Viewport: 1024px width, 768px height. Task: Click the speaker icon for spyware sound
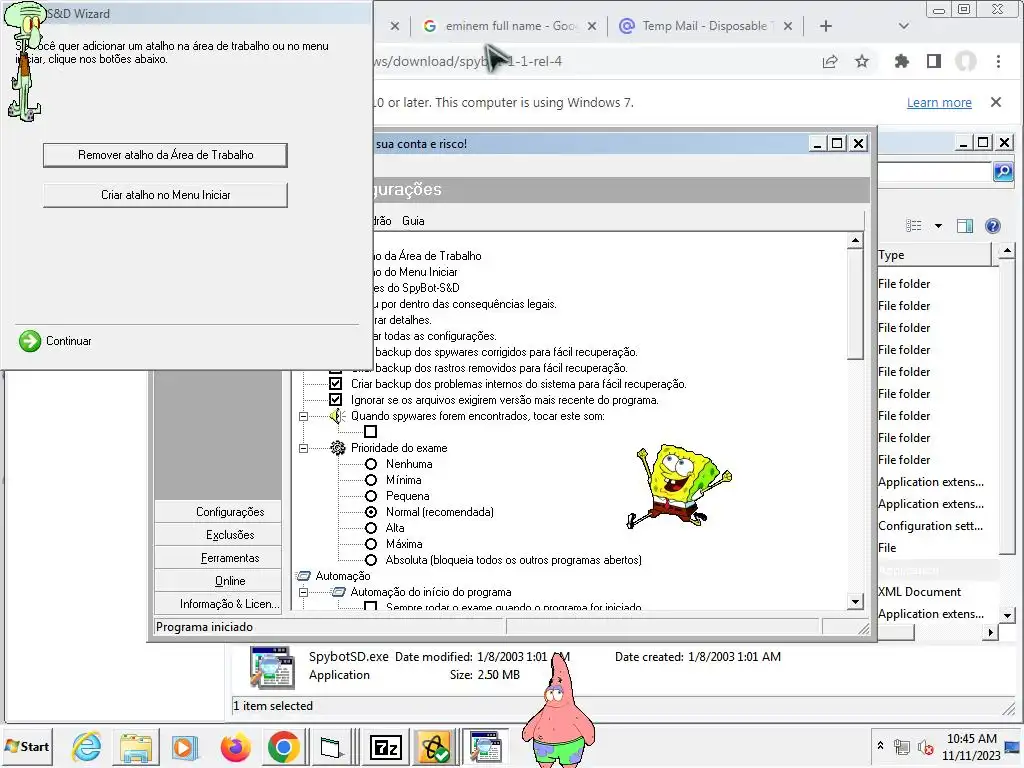tap(337, 416)
